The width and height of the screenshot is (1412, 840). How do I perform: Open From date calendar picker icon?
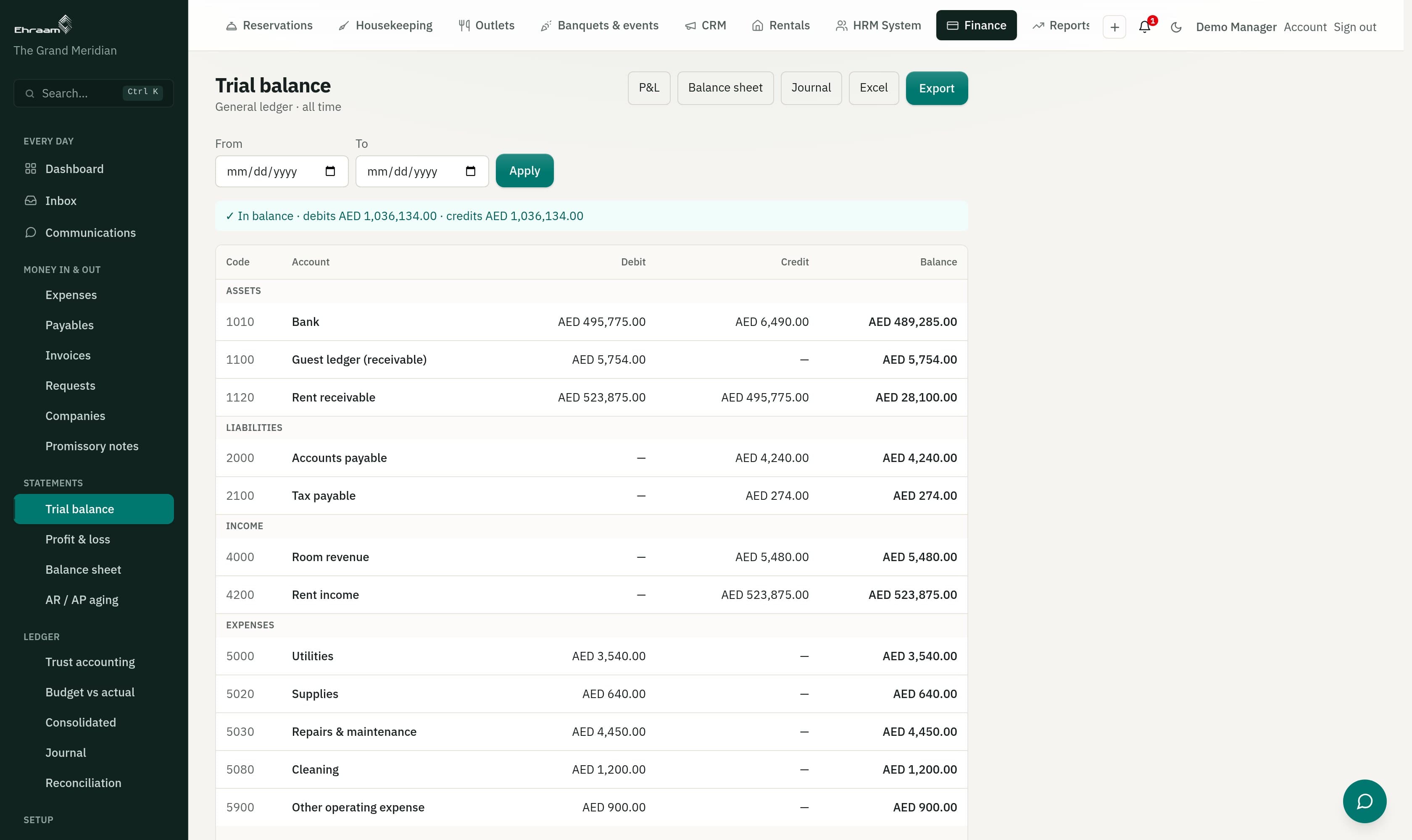click(330, 171)
